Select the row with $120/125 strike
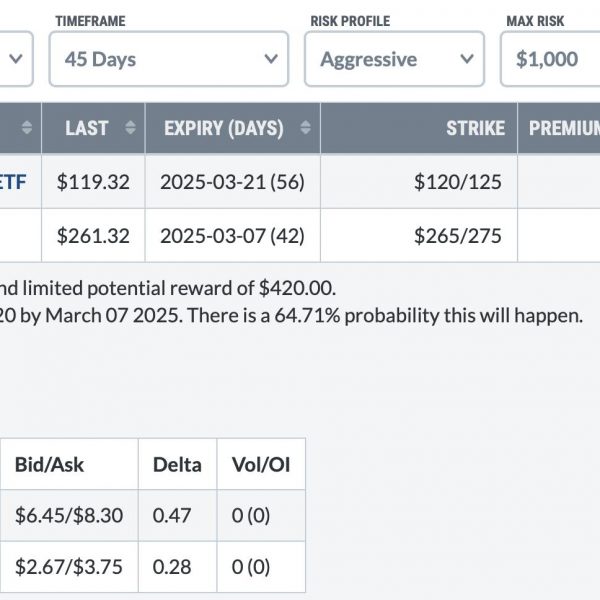 tap(300, 181)
